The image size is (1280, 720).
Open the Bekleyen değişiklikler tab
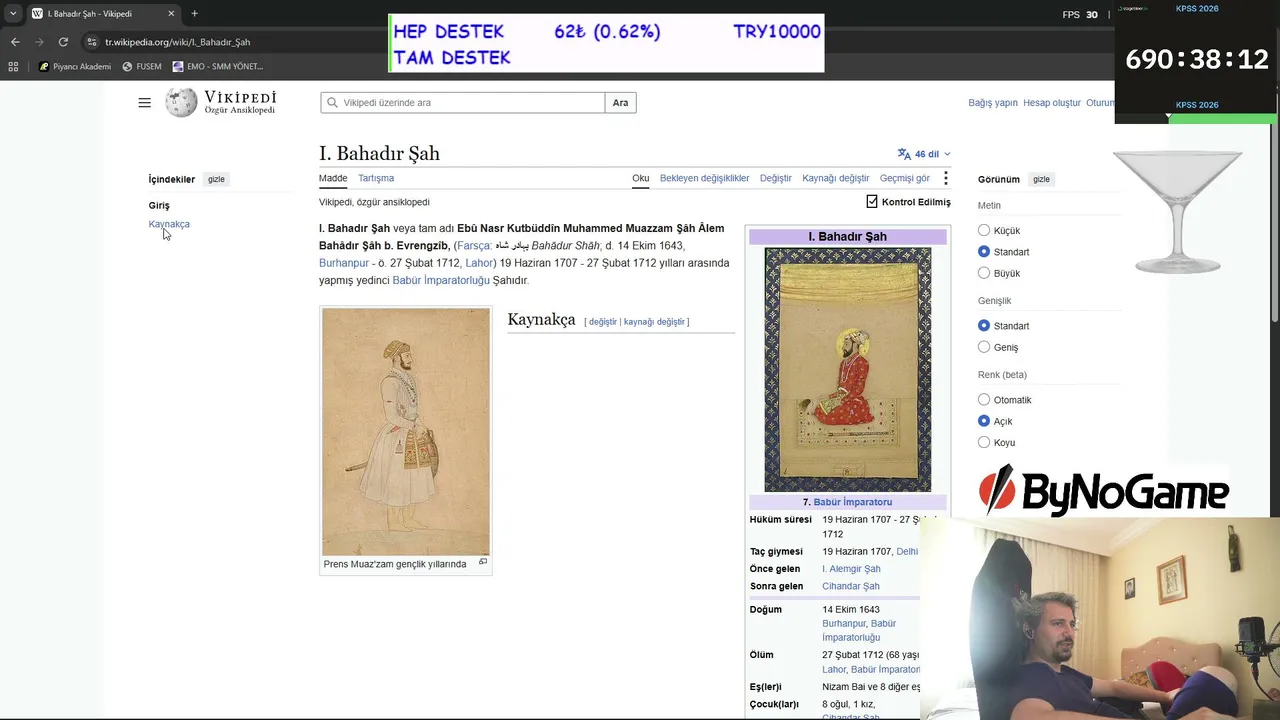tap(705, 178)
